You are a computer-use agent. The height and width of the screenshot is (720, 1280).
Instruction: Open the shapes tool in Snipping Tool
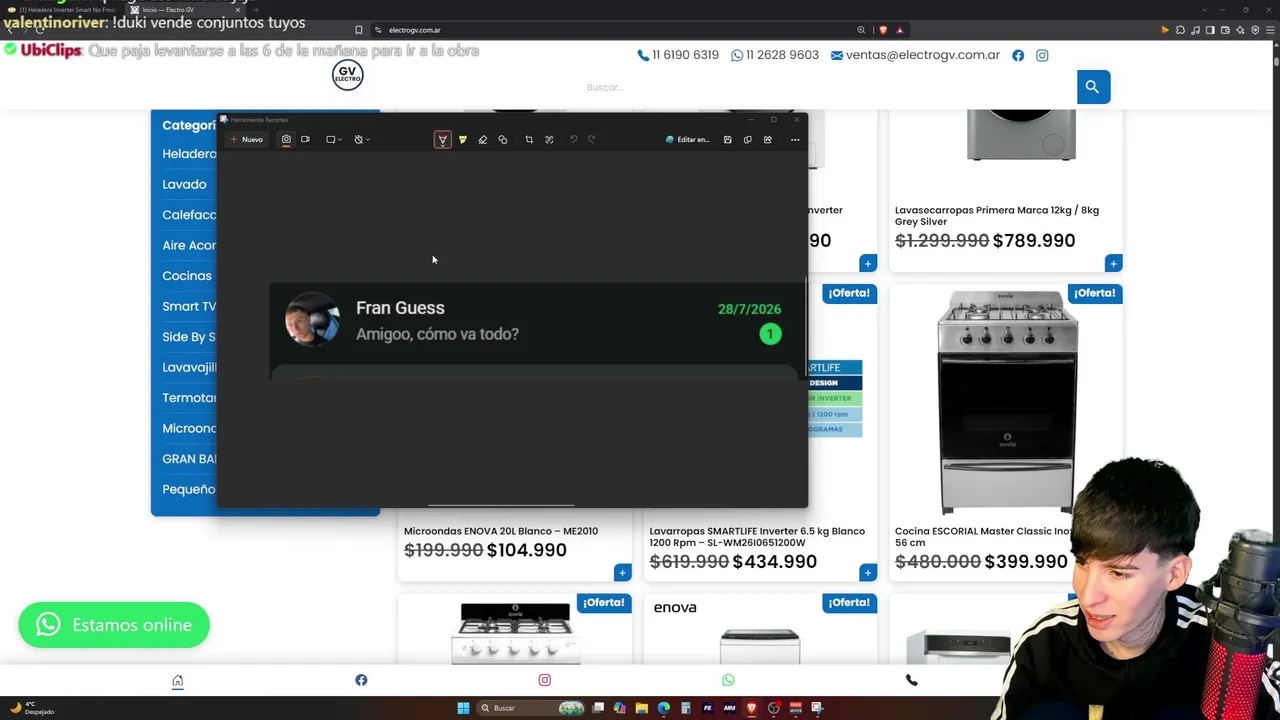[503, 140]
